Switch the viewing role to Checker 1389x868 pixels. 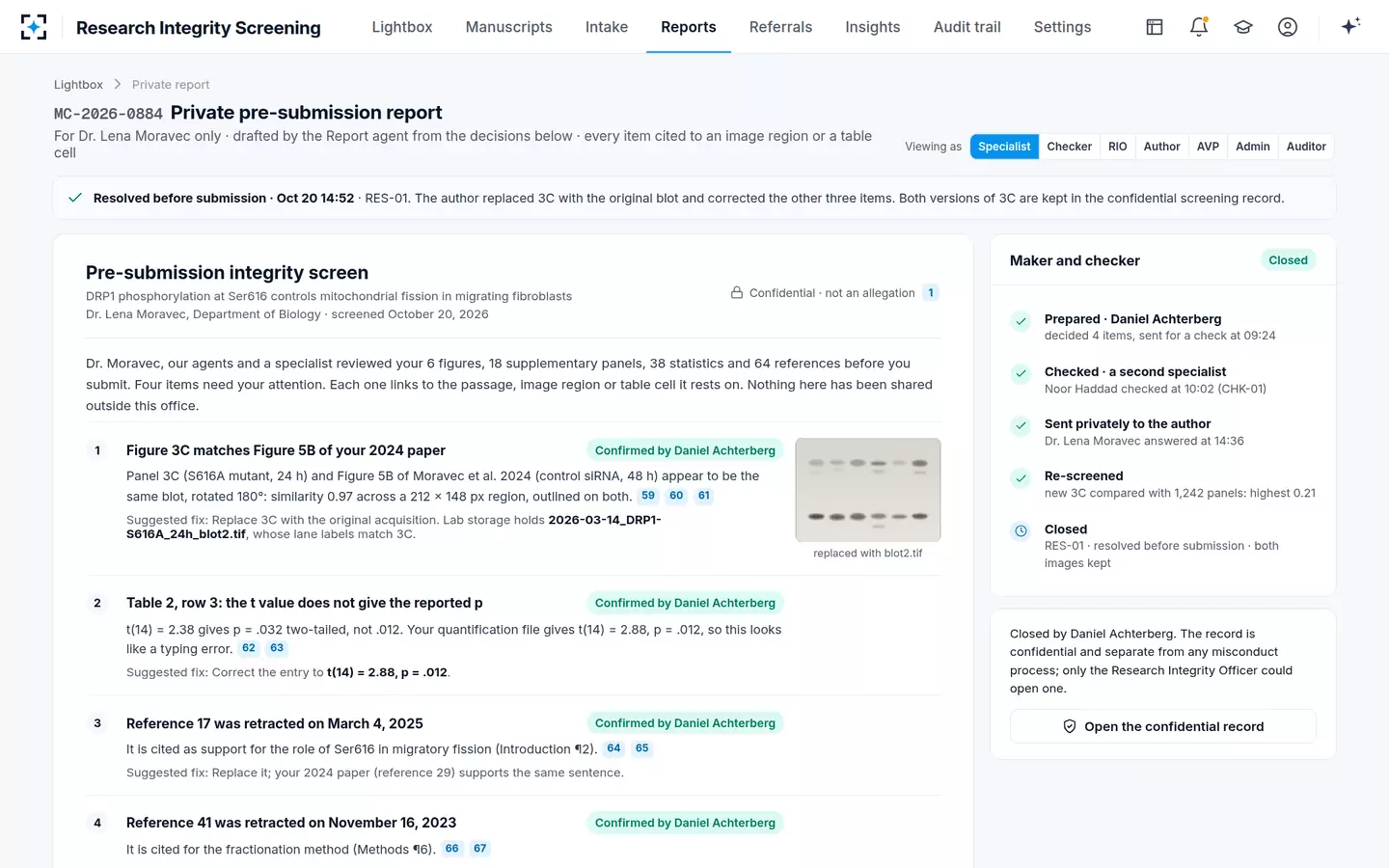tap(1069, 147)
